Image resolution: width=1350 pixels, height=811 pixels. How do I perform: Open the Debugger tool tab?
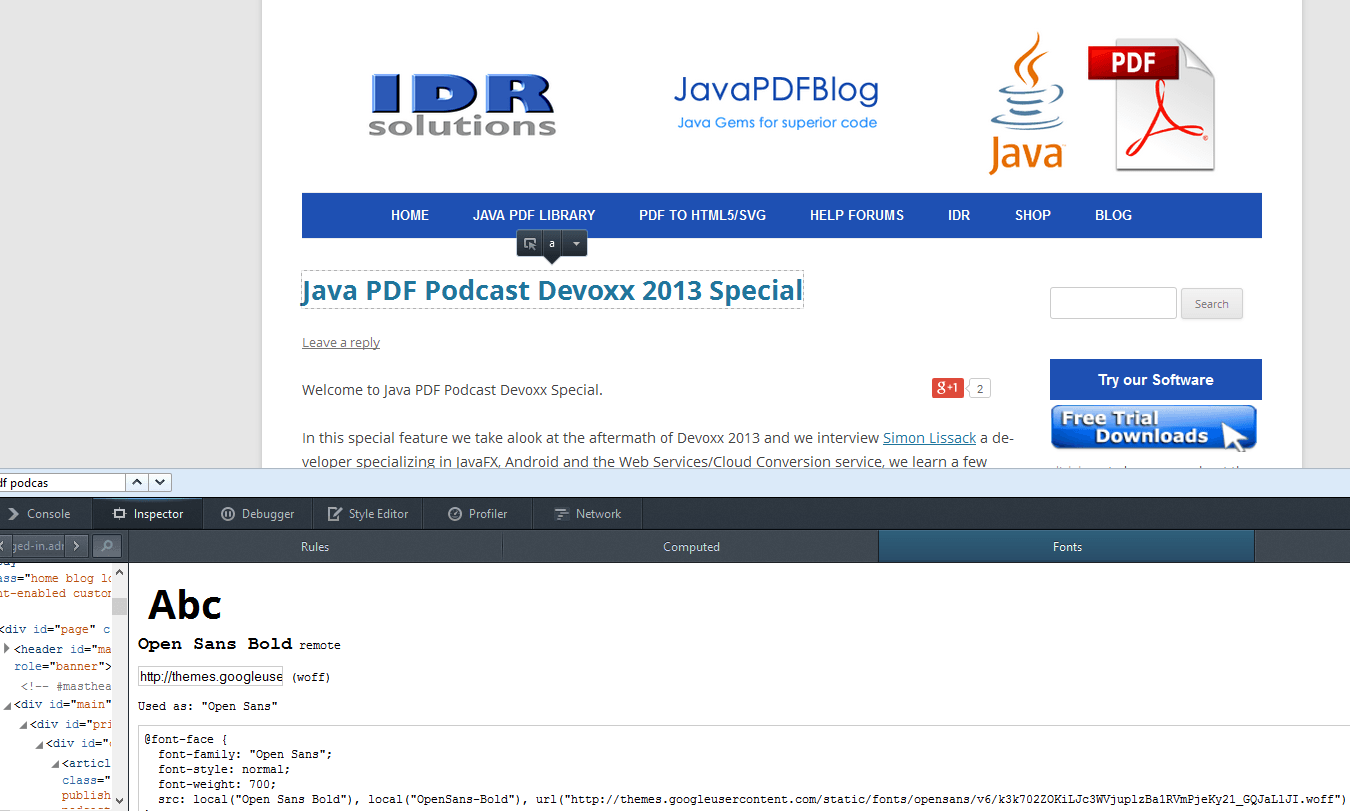(x=257, y=514)
